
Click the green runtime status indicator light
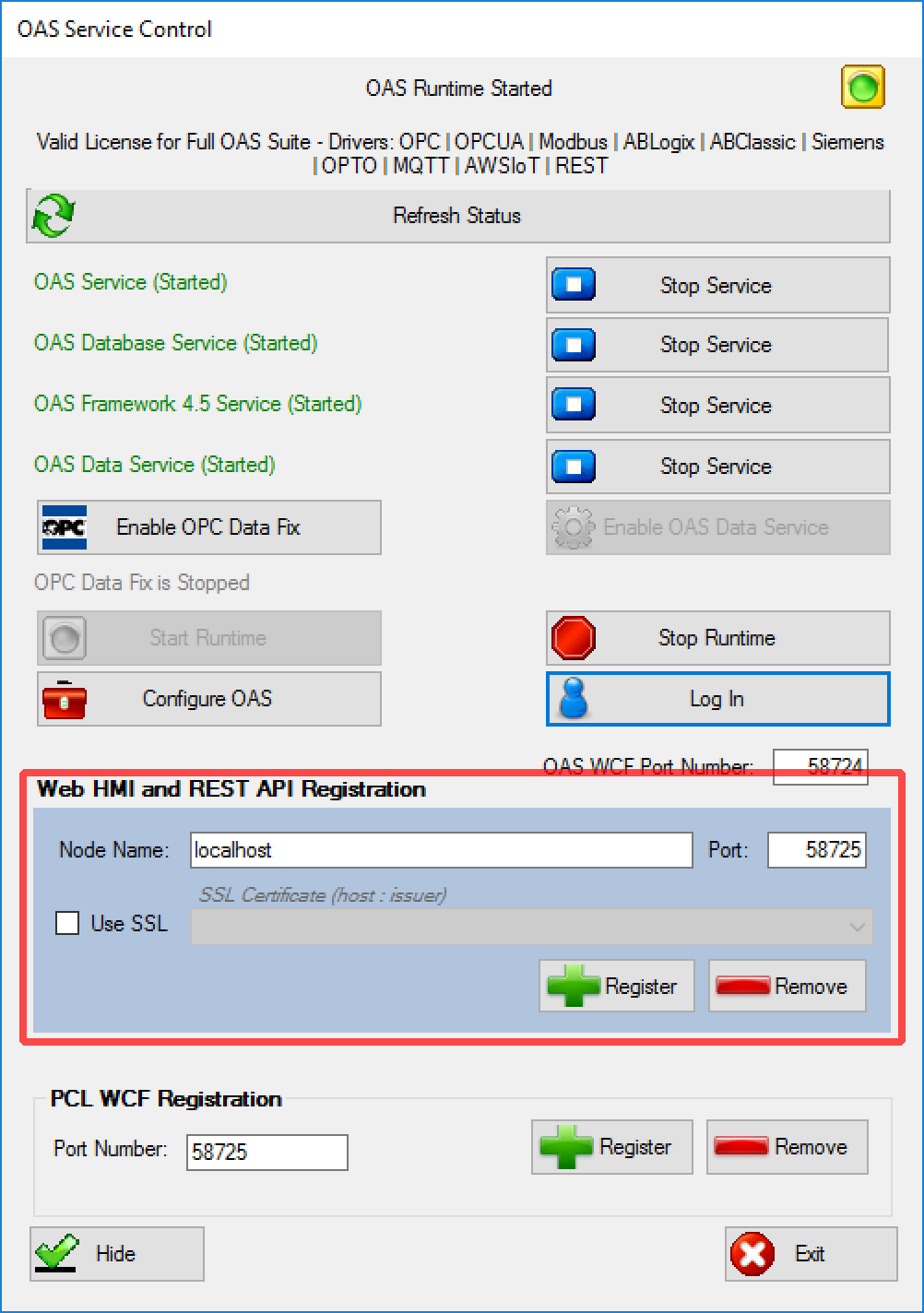coord(863,88)
